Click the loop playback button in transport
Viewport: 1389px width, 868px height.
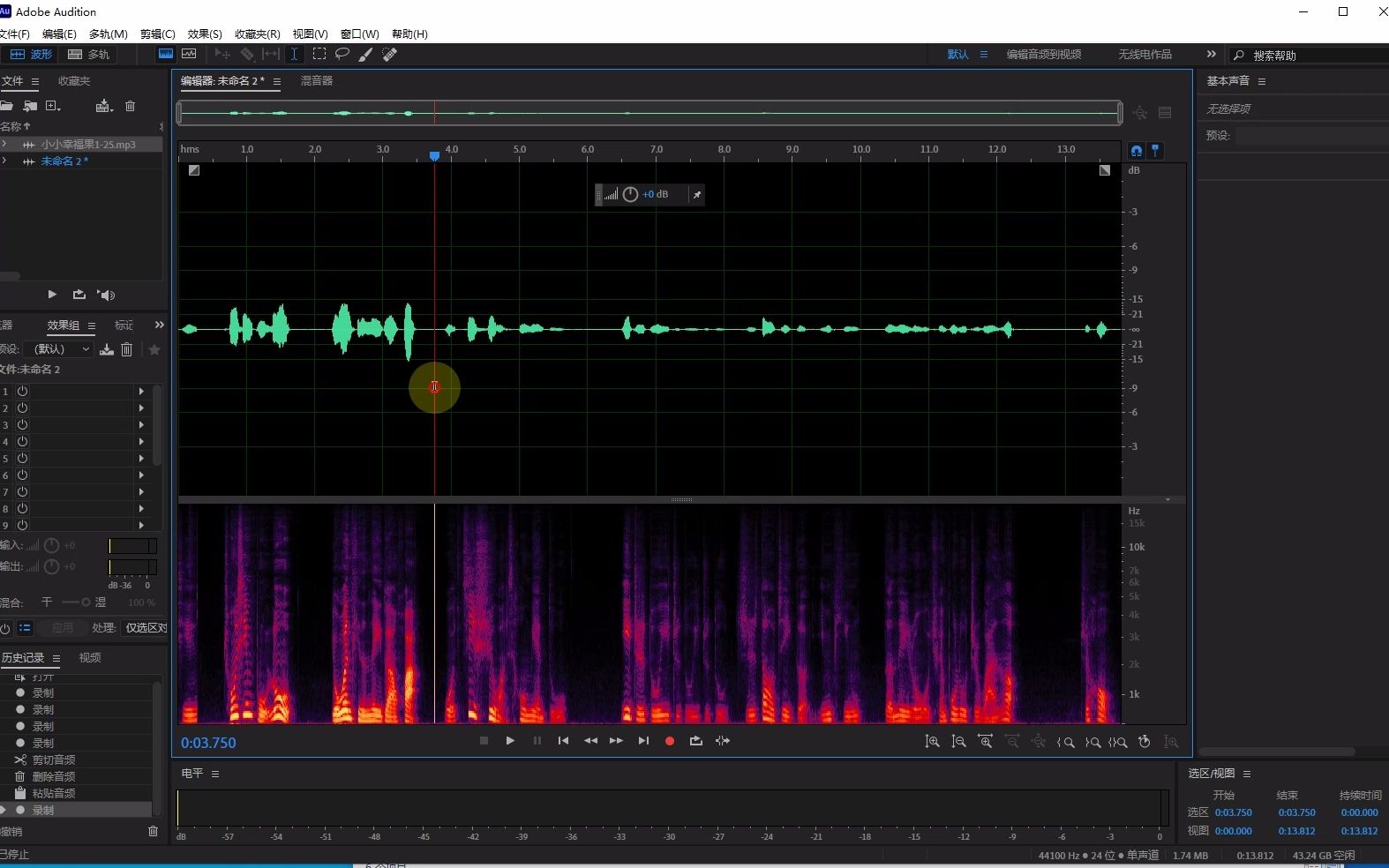[x=696, y=741]
